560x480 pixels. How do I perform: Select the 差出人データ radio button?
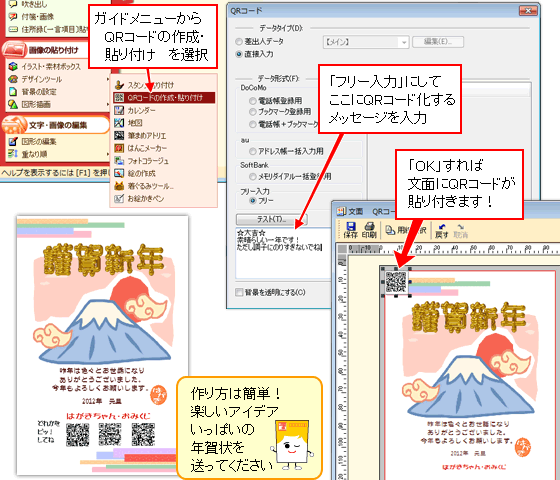click(x=239, y=41)
